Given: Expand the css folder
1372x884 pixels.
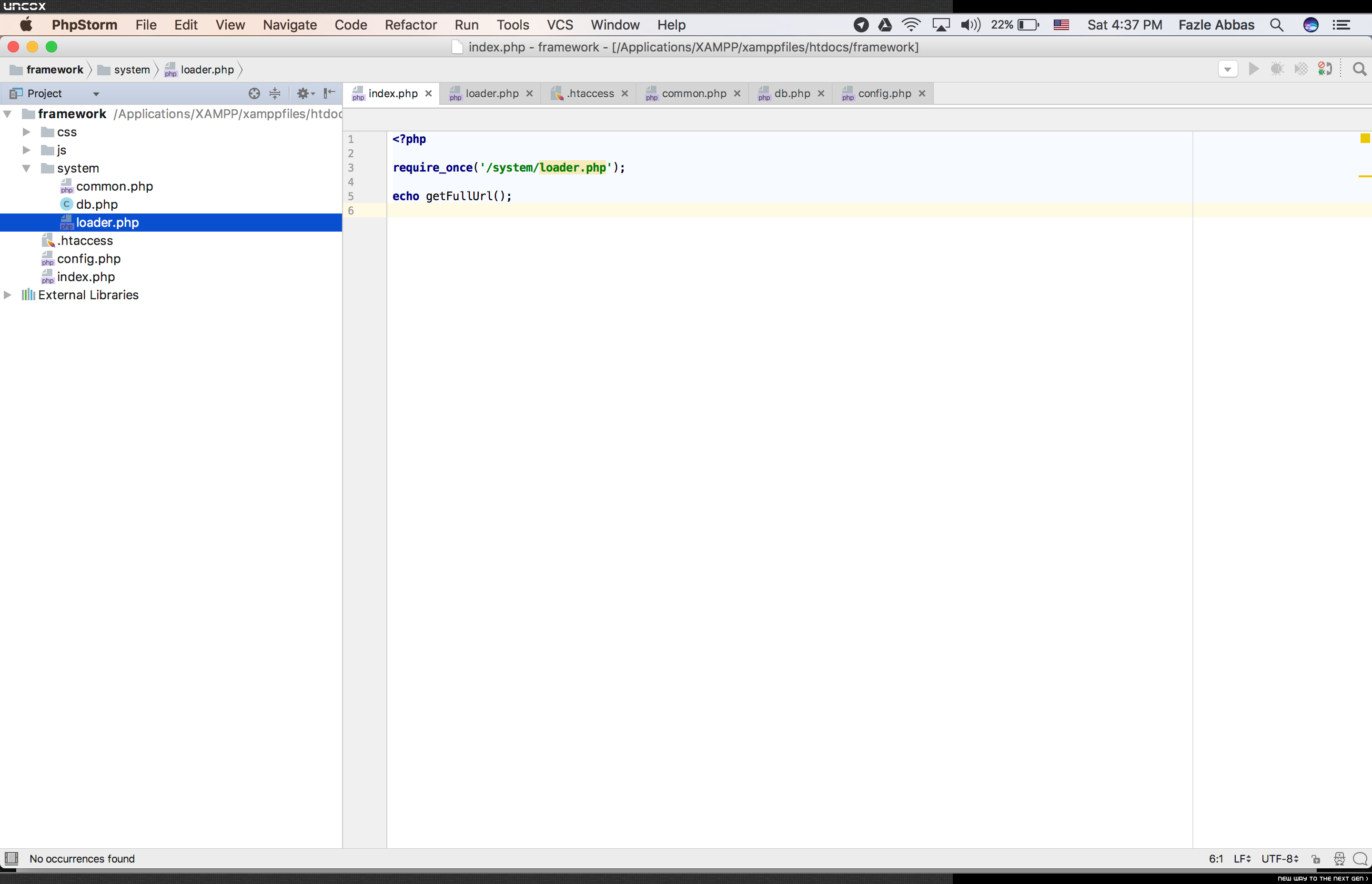Looking at the screenshot, I should click(26, 132).
